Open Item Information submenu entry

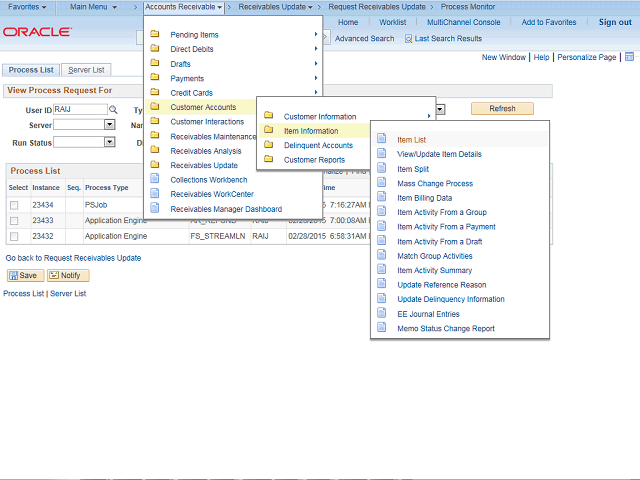coord(311,131)
